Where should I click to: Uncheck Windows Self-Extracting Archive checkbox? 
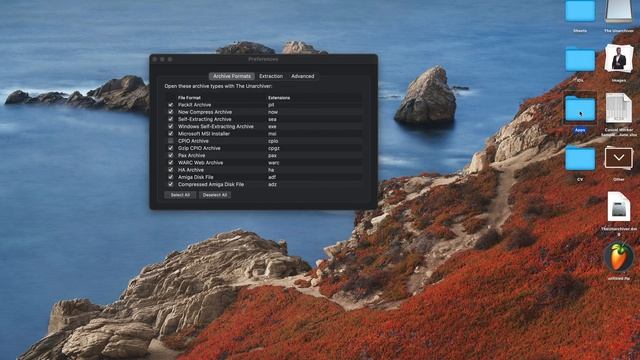[171, 127]
